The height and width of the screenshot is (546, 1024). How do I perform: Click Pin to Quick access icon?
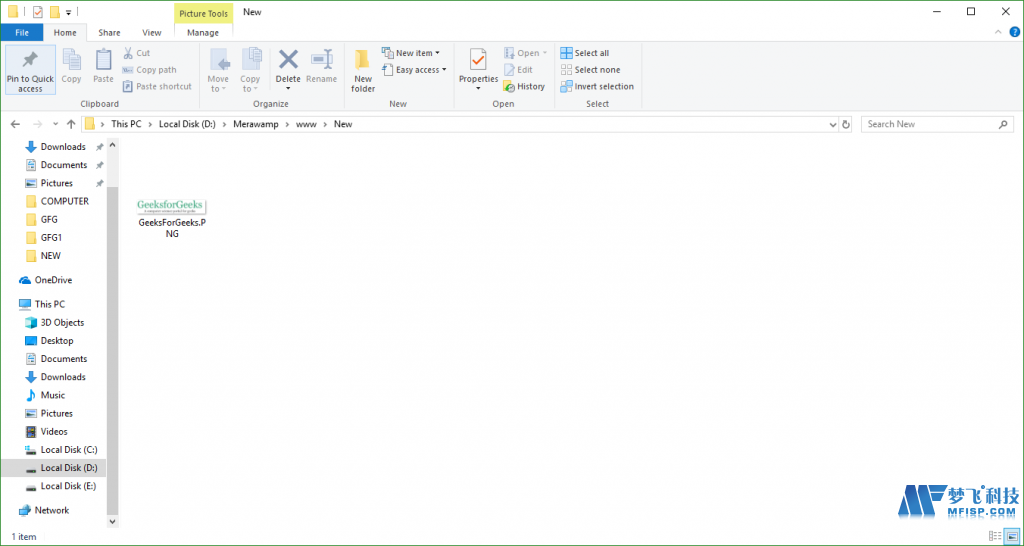tap(30, 60)
